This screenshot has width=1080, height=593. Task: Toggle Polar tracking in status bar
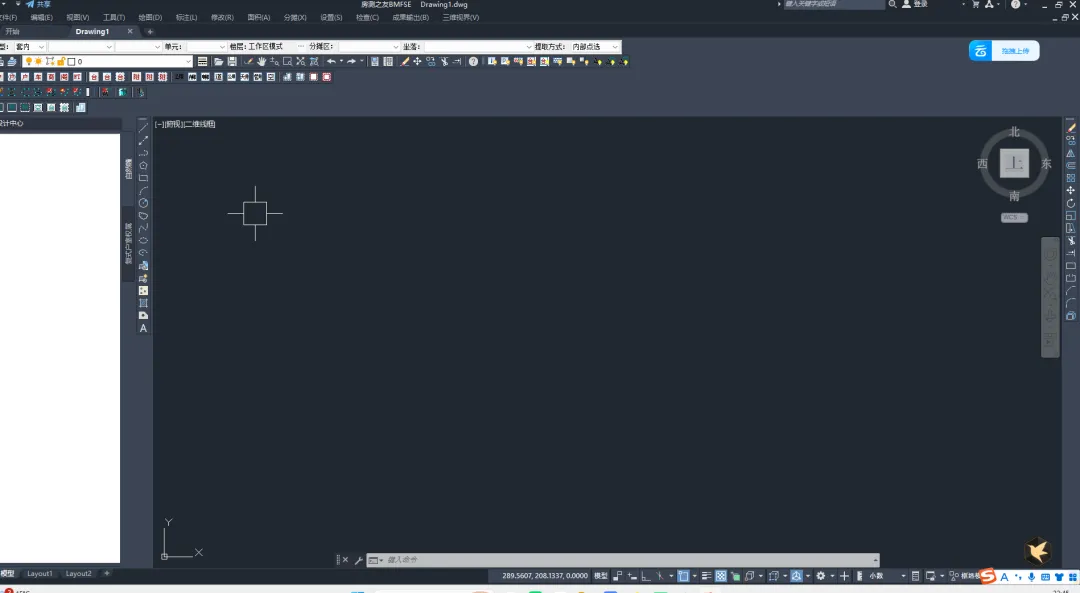pyautogui.click(x=660, y=576)
